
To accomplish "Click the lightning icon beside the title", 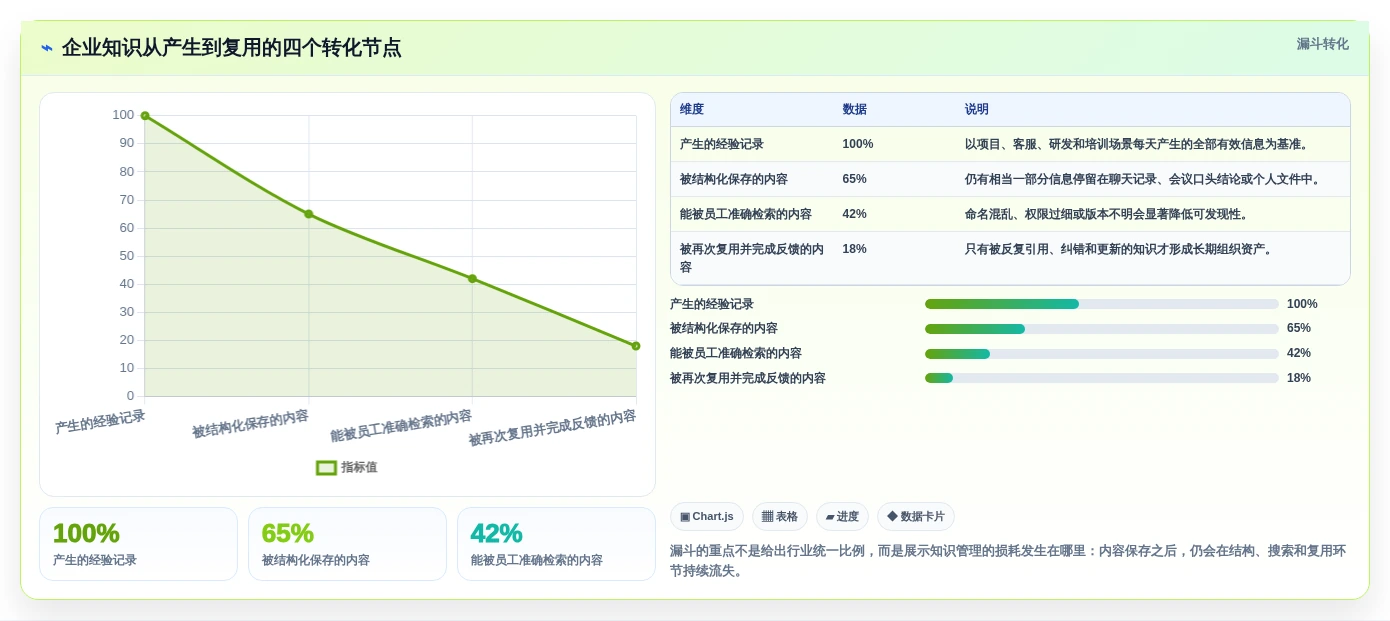I will point(47,48).
